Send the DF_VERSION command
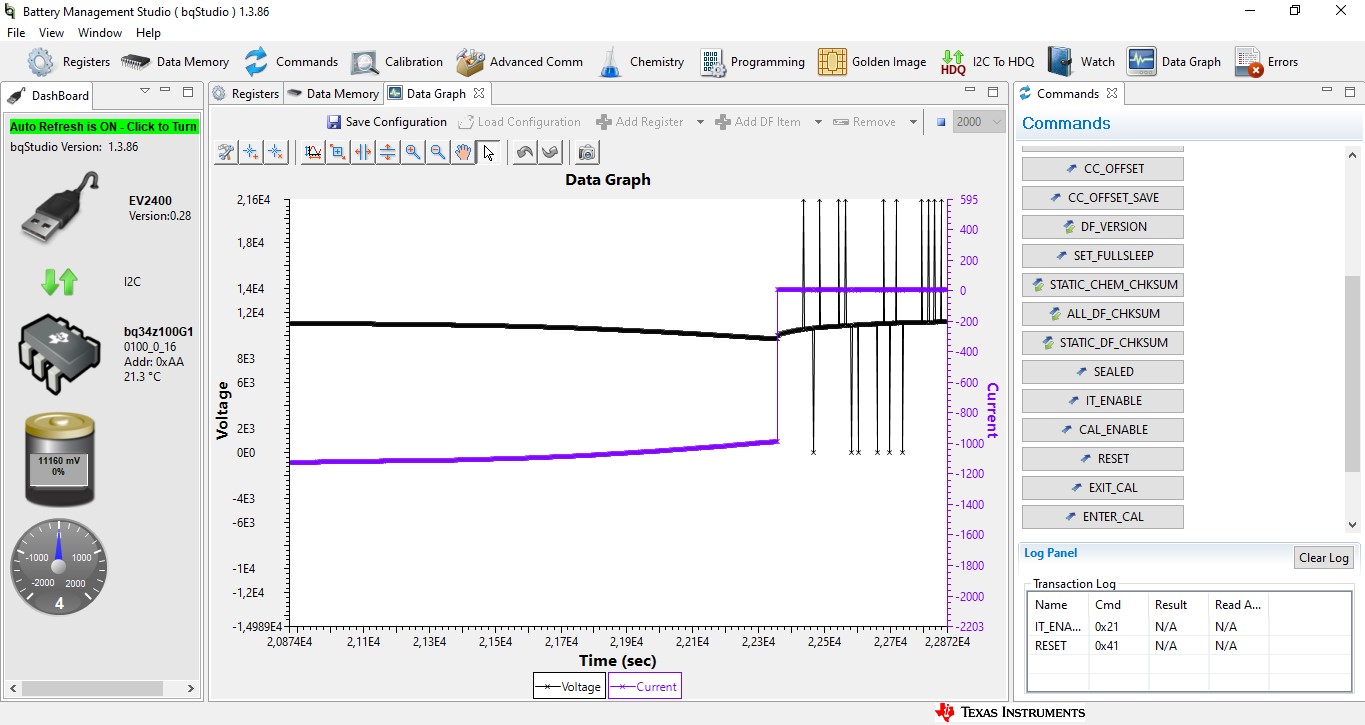Viewport: 1365px width, 725px height. [x=1103, y=227]
